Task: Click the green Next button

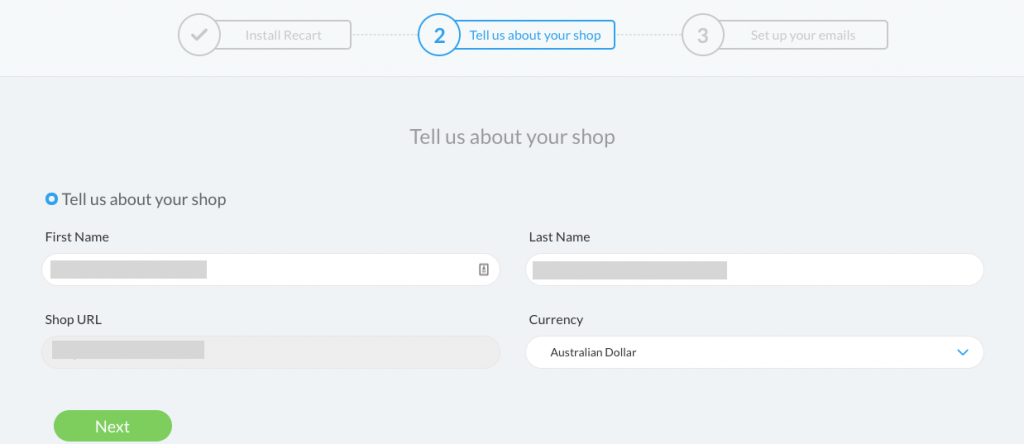Action: 113,426
